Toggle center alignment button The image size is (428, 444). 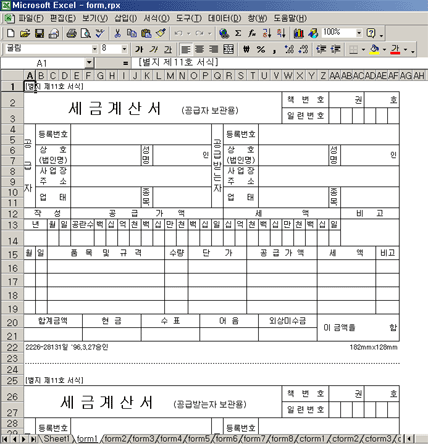199,50
